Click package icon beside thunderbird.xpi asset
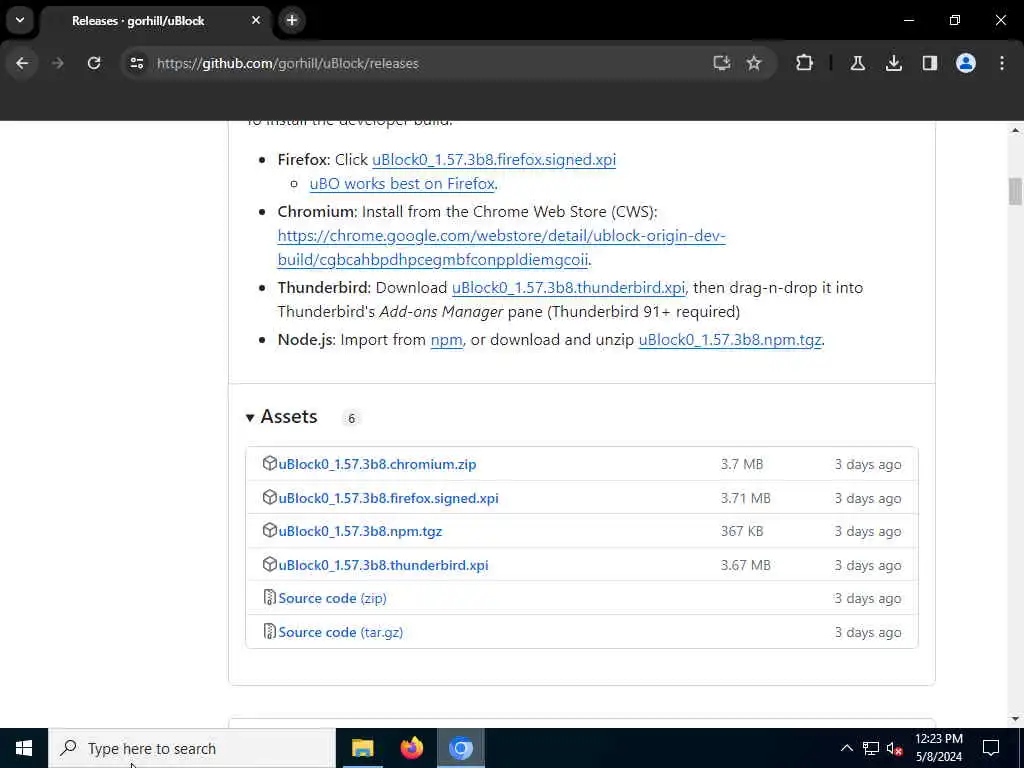The width and height of the screenshot is (1024, 768). 269,565
